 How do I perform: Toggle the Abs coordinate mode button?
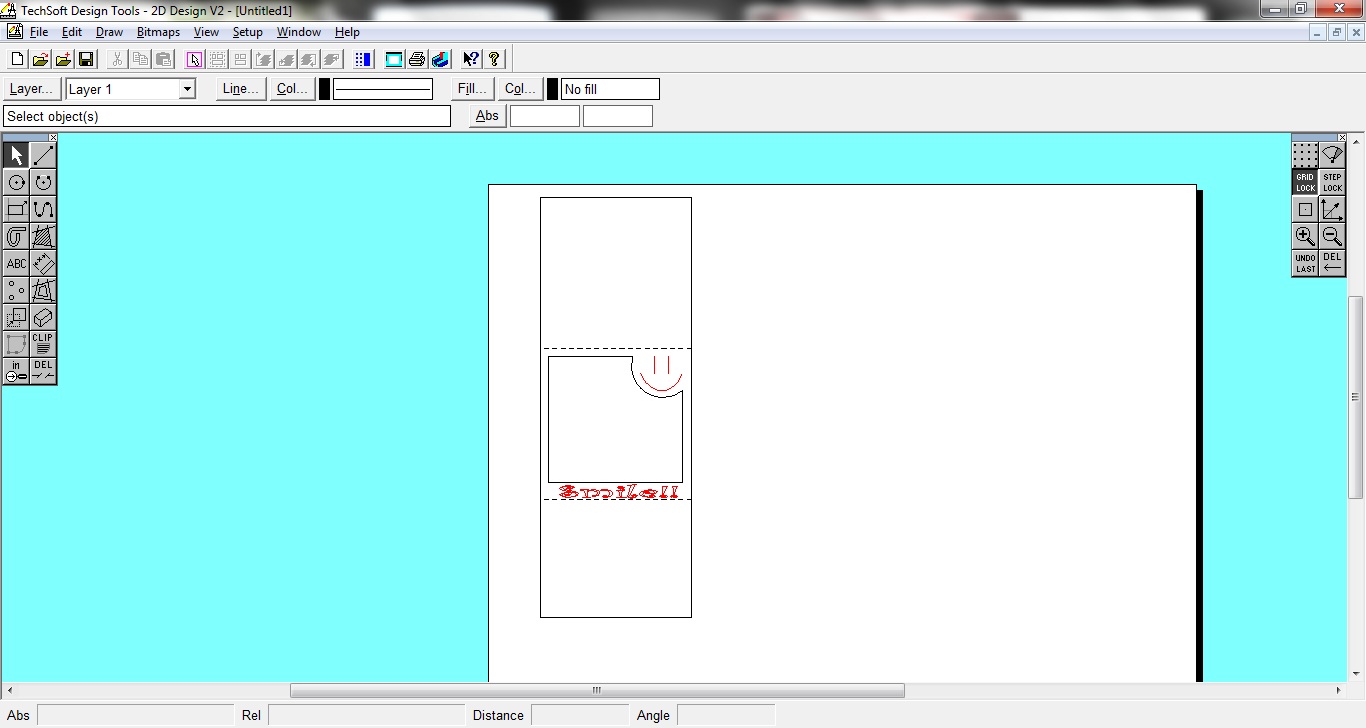click(487, 116)
